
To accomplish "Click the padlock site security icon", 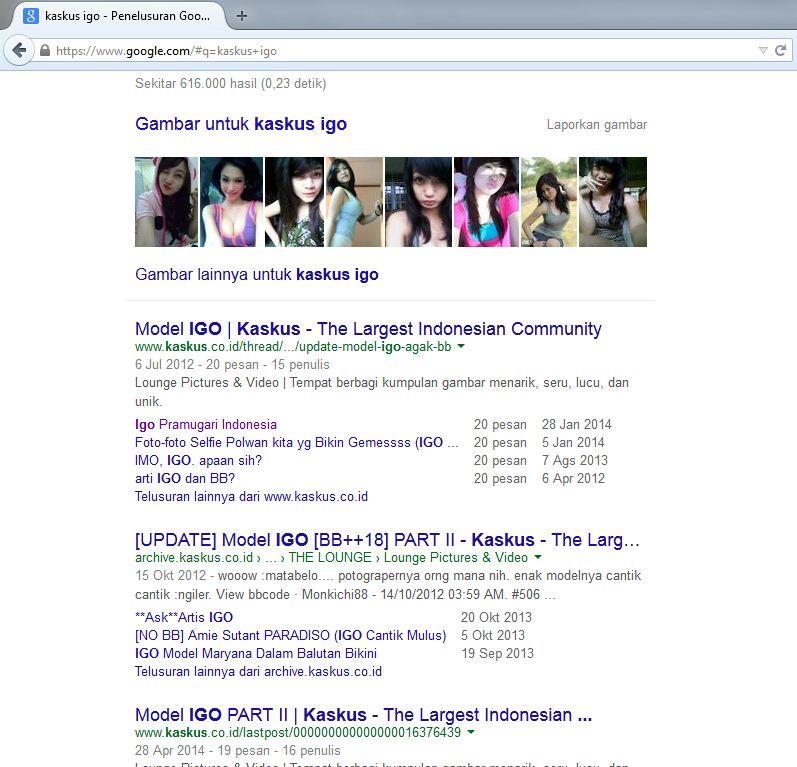I will [45, 50].
